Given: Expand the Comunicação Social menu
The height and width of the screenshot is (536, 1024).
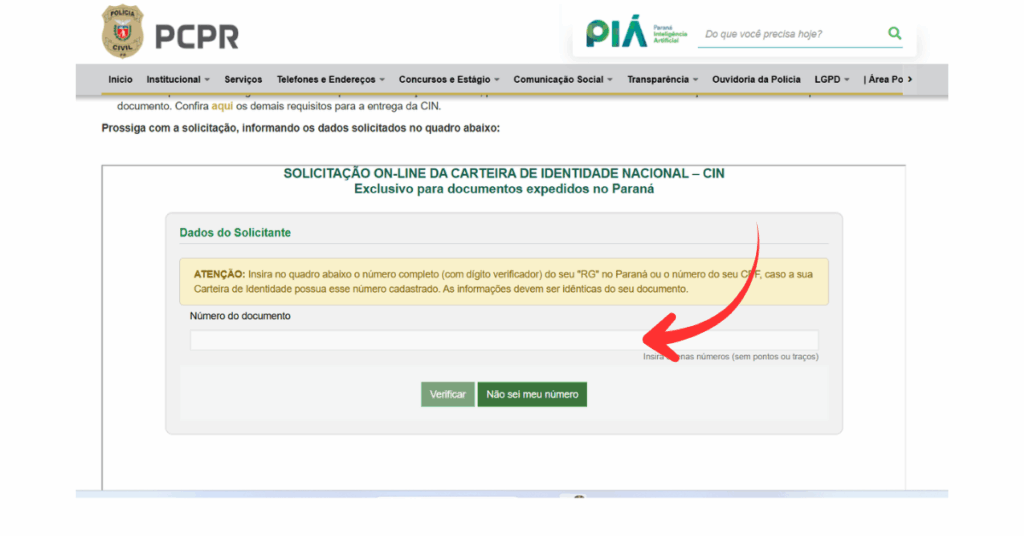Looking at the screenshot, I should [x=563, y=79].
